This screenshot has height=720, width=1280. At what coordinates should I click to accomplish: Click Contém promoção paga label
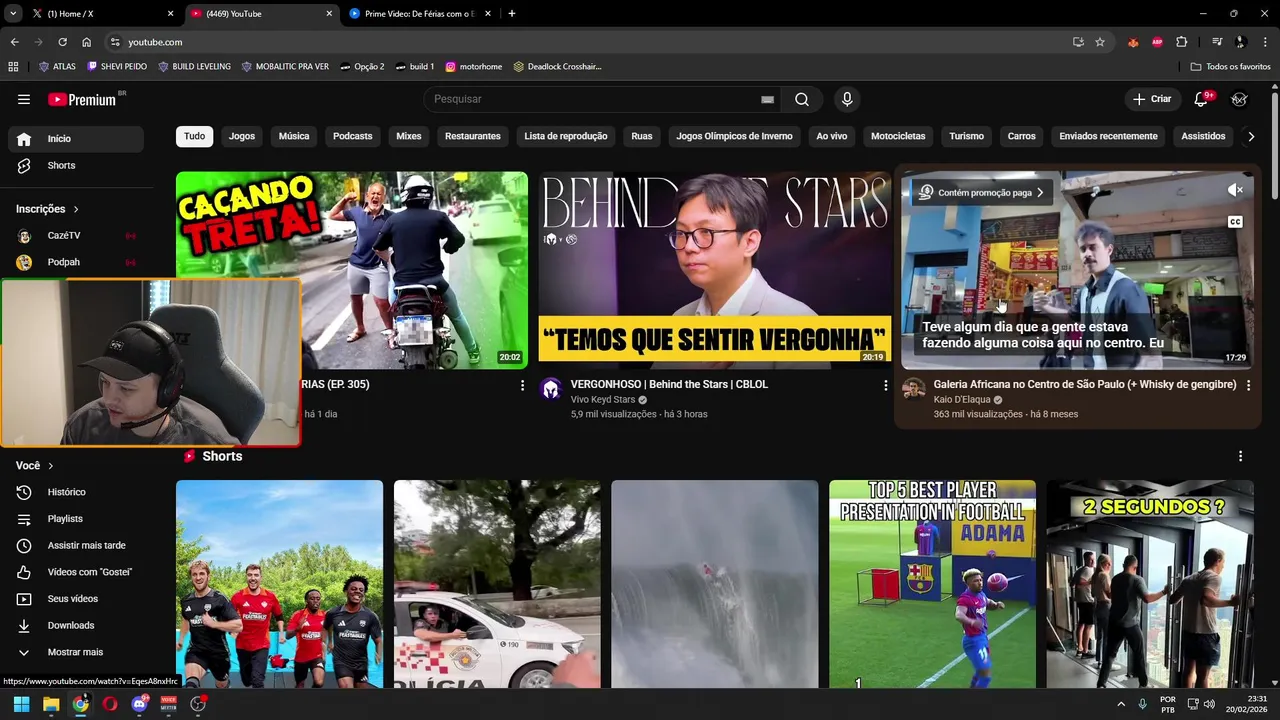(982, 192)
